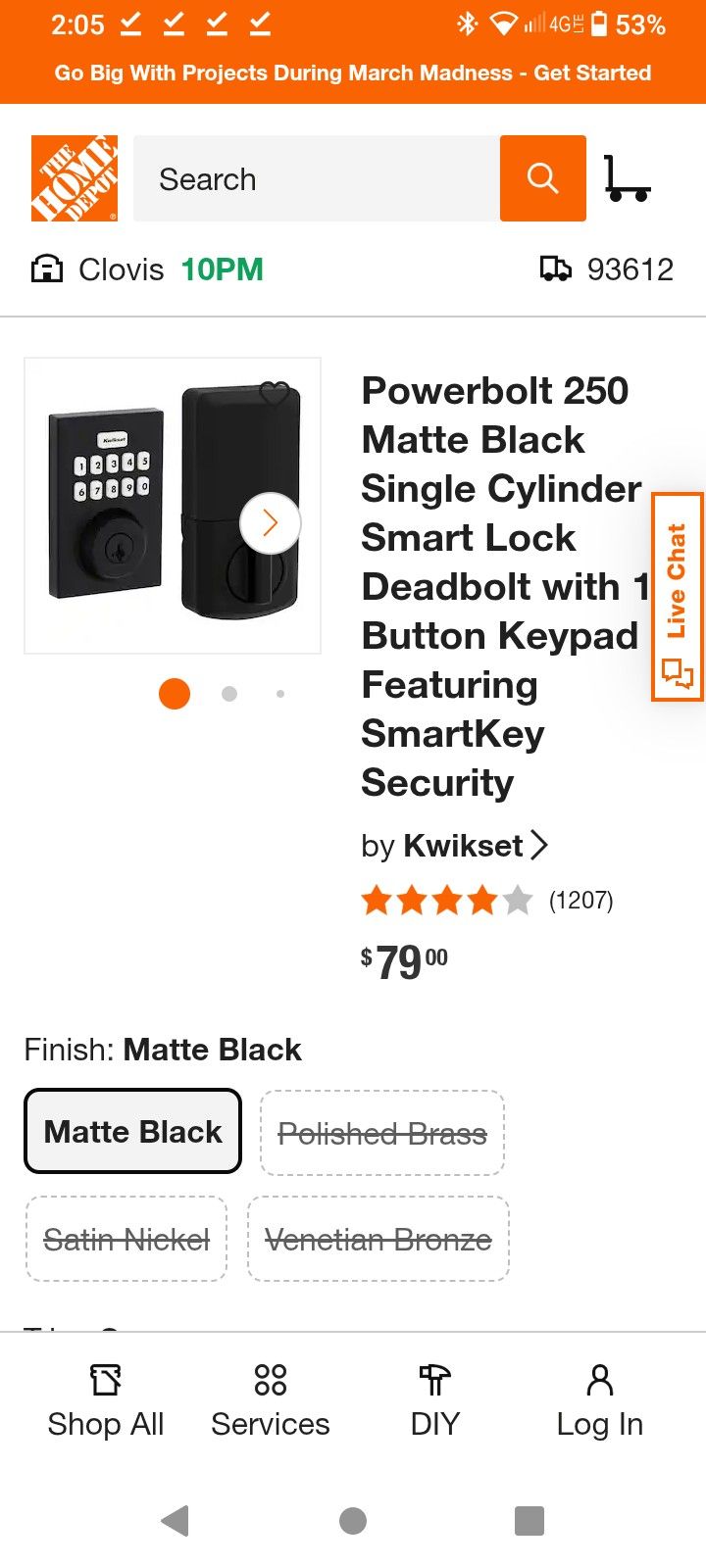706x1568 pixels.
Task: Tap the March Madness Get Started banner
Action: click(353, 73)
